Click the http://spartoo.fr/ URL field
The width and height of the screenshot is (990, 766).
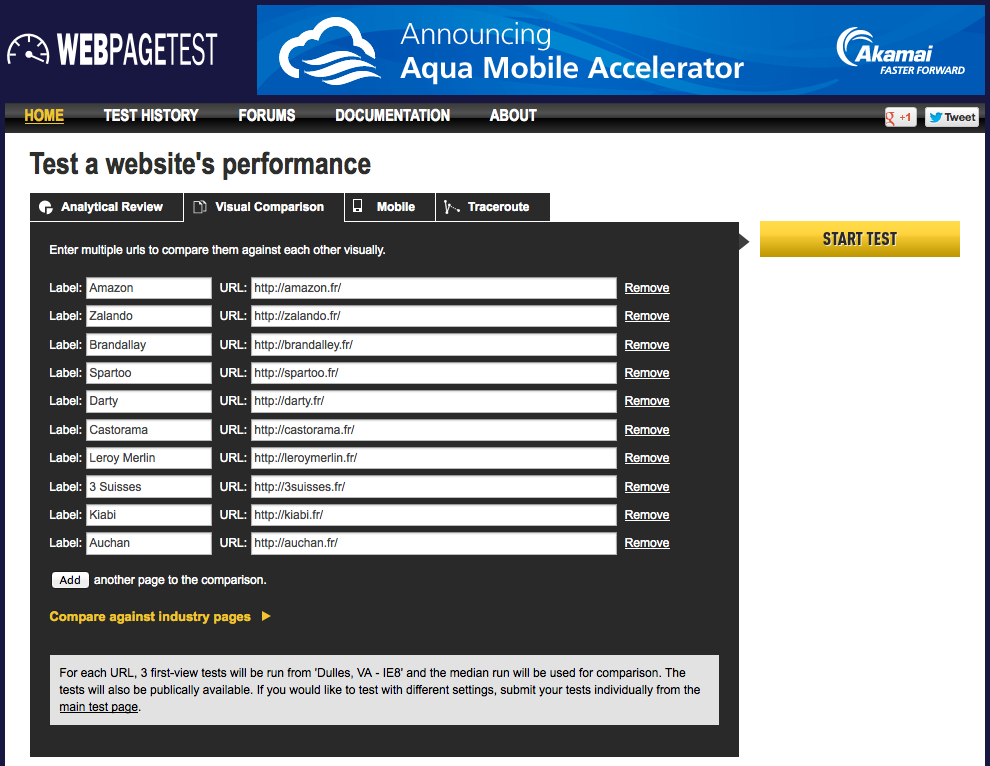click(x=434, y=373)
